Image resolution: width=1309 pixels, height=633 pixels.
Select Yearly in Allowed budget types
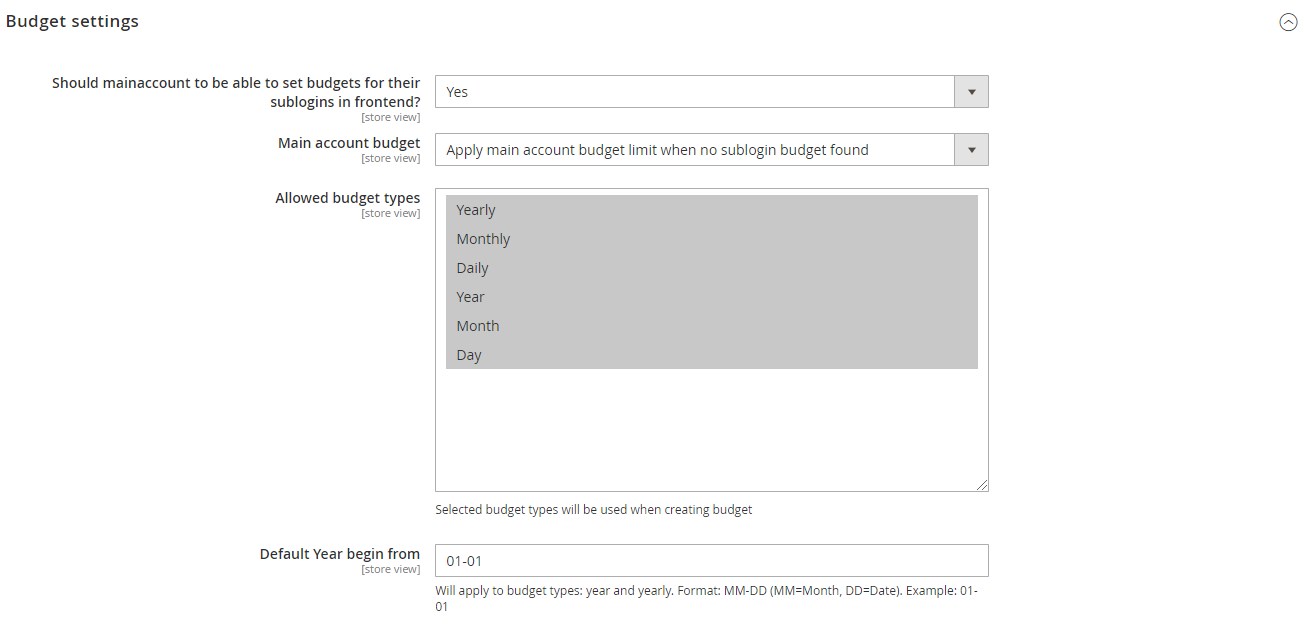[x=711, y=210]
